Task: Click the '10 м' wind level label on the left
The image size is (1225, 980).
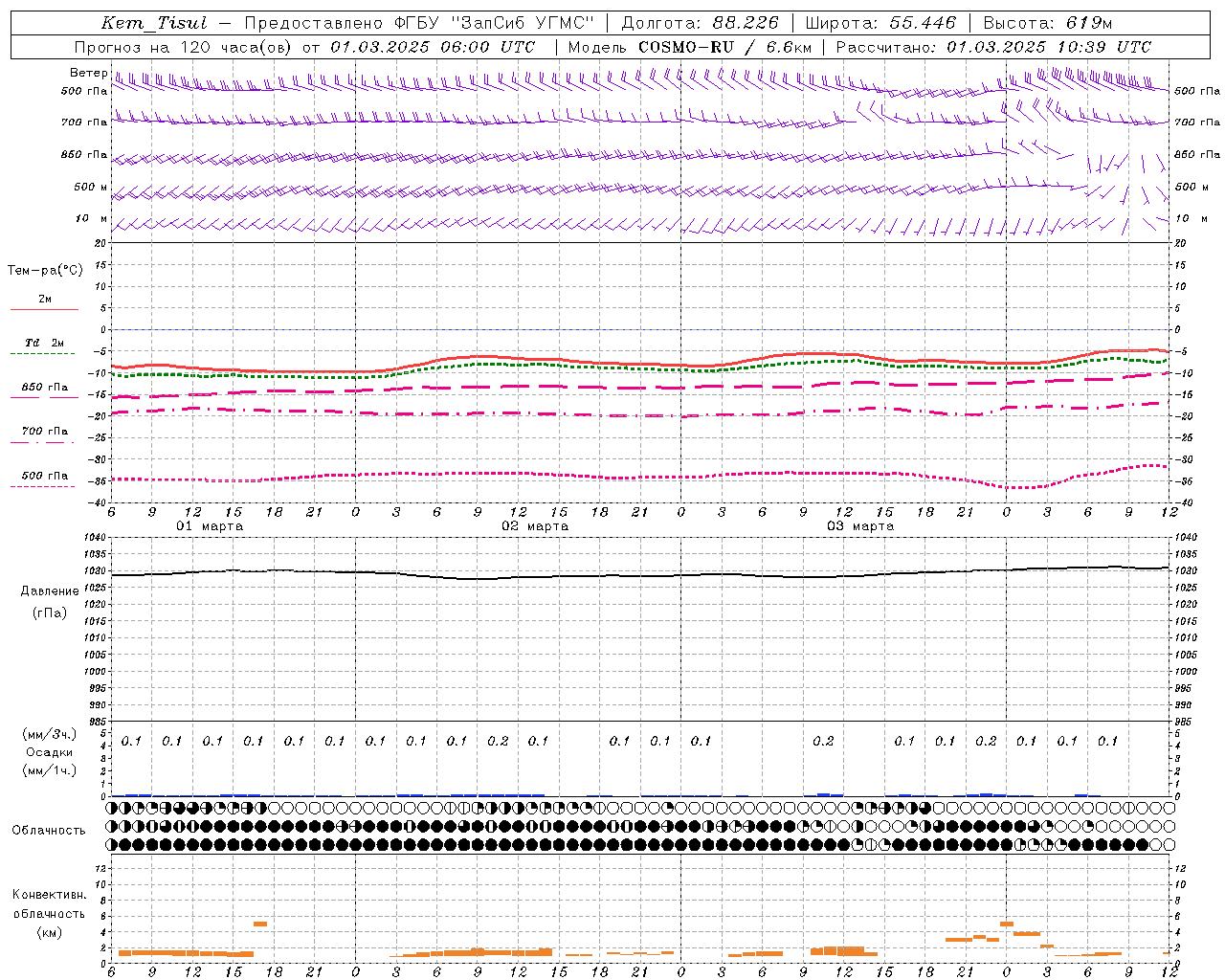Action: coord(92,218)
